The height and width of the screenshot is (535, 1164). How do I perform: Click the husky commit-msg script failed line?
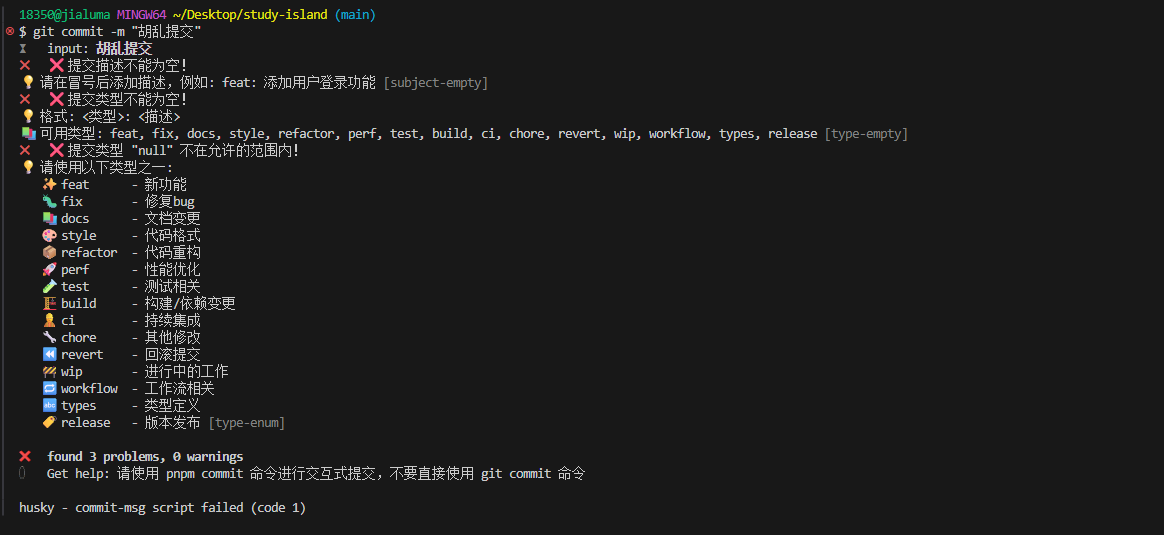tap(162, 507)
